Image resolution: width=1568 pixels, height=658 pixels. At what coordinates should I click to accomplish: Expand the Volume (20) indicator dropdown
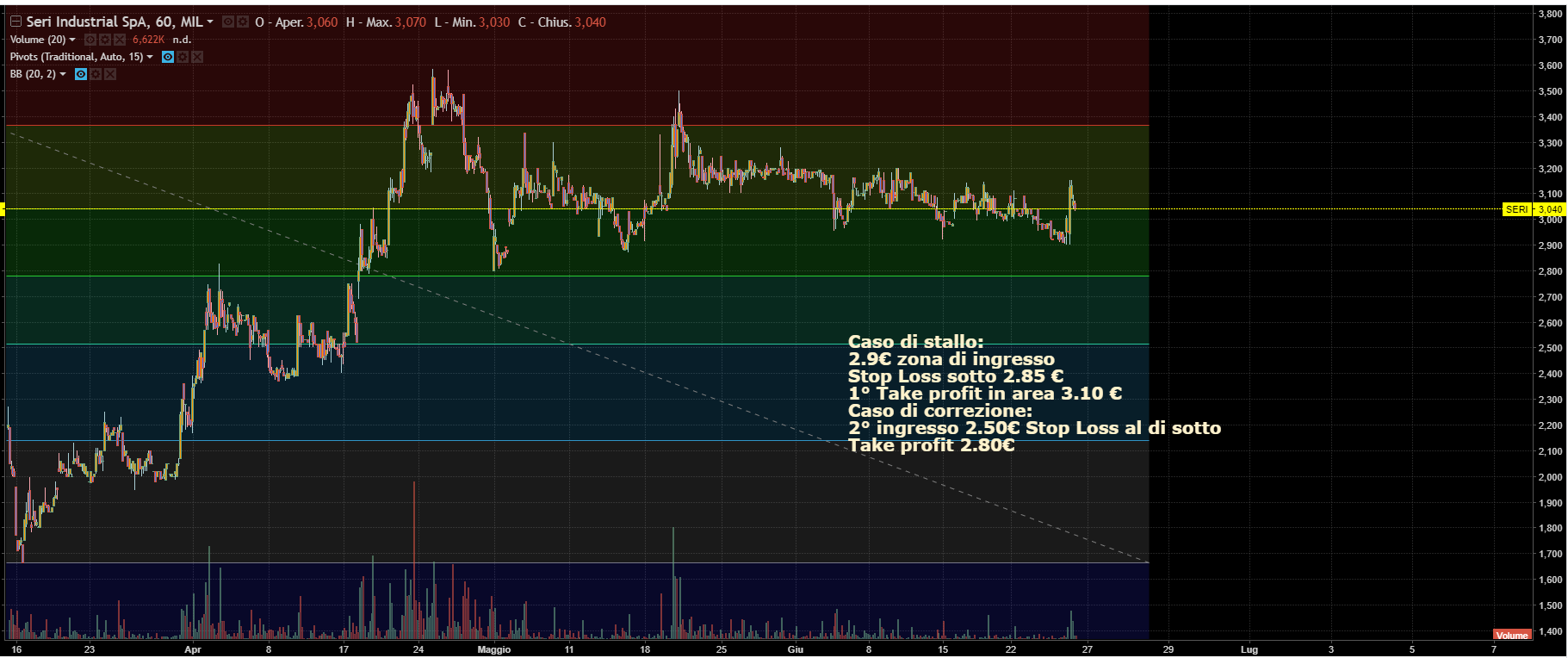pyautogui.click(x=72, y=40)
